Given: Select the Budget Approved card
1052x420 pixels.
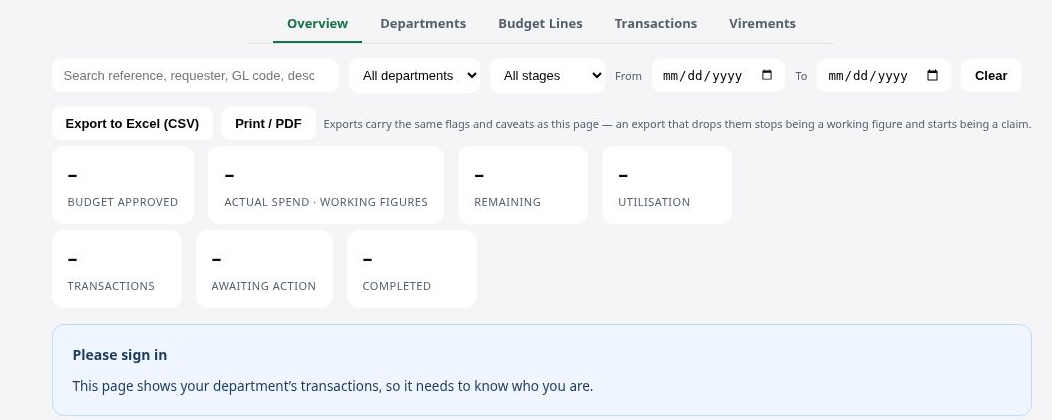Looking at the screenshot, I should click(123, 185).
